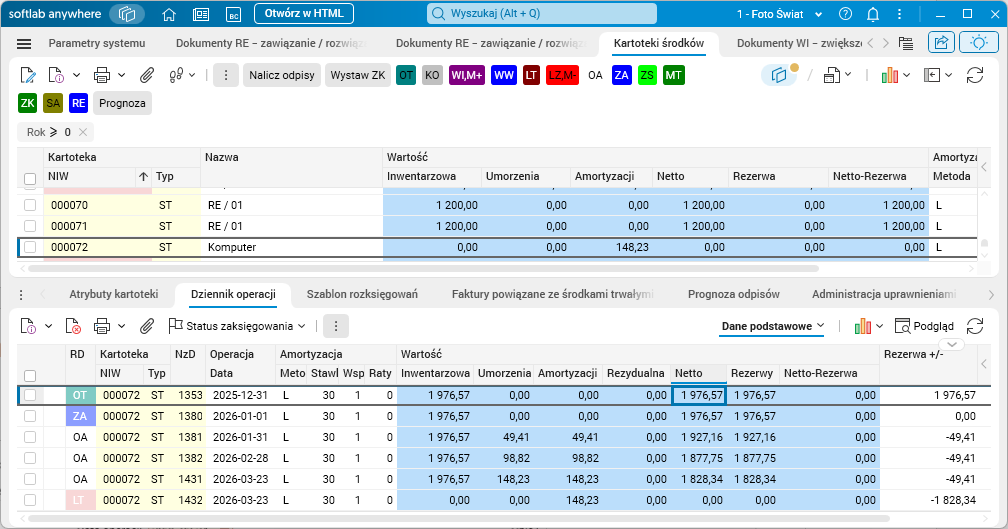The height and width of the screenshot is (529, 1008).
Task: Expand the Dane podstawowe dropdown
Action: point(773,326)
